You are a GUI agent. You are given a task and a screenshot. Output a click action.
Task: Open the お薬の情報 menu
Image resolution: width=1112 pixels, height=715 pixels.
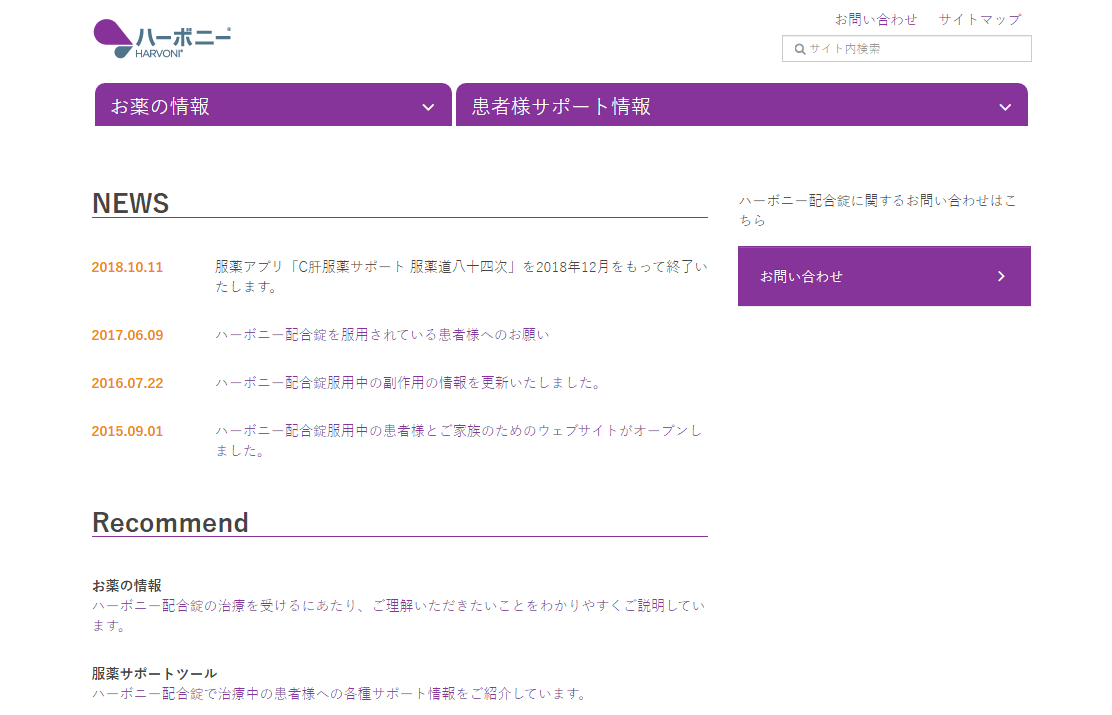pyautogui.click(x=273, y=105)
